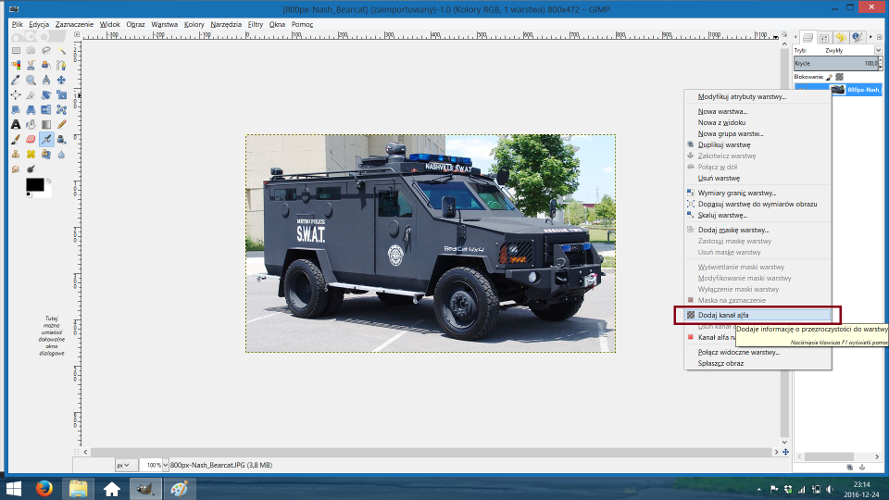
Task: Choose Skaluj warstwę… in context menu
Action: pyautogui.click(x=757, y=215)
